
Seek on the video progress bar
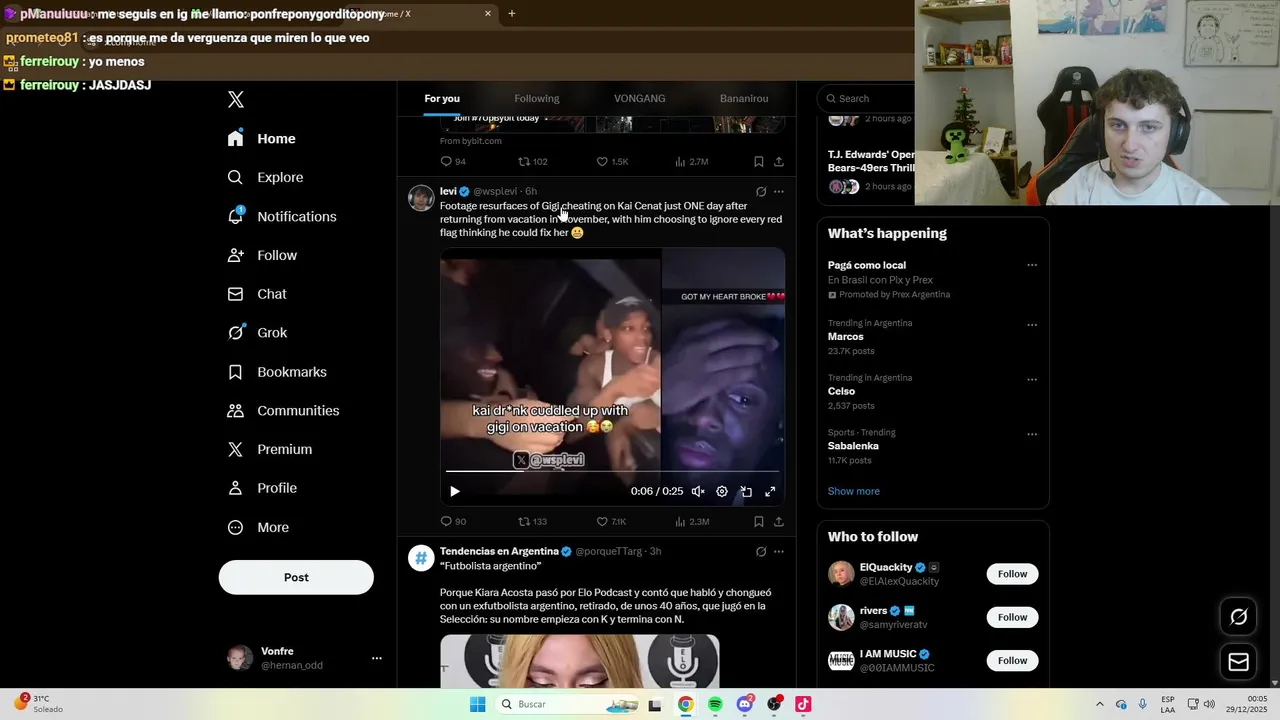coord(612,471)
